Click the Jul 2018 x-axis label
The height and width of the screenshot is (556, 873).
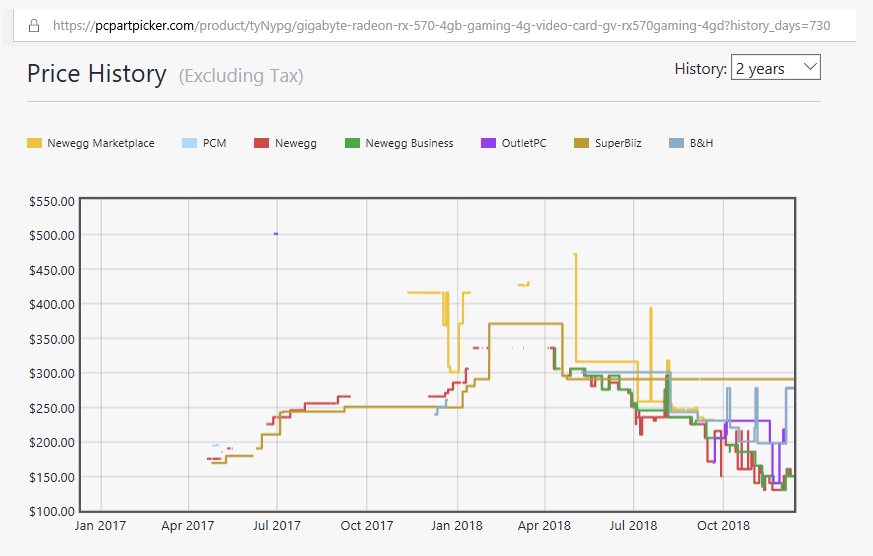click(633, 526)
